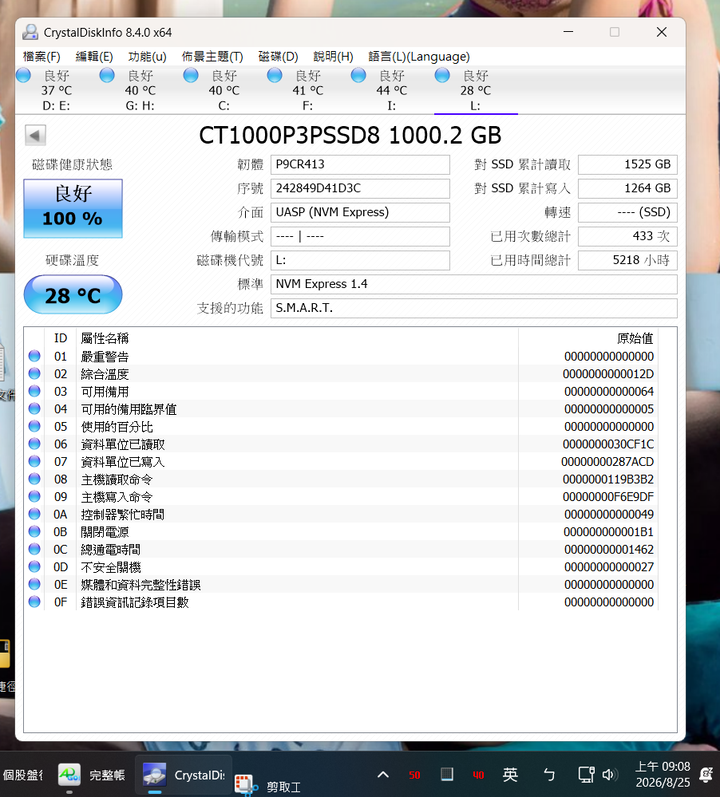
Task: Click the status dot for 07 資料單位已寫入
Action: 35,461
